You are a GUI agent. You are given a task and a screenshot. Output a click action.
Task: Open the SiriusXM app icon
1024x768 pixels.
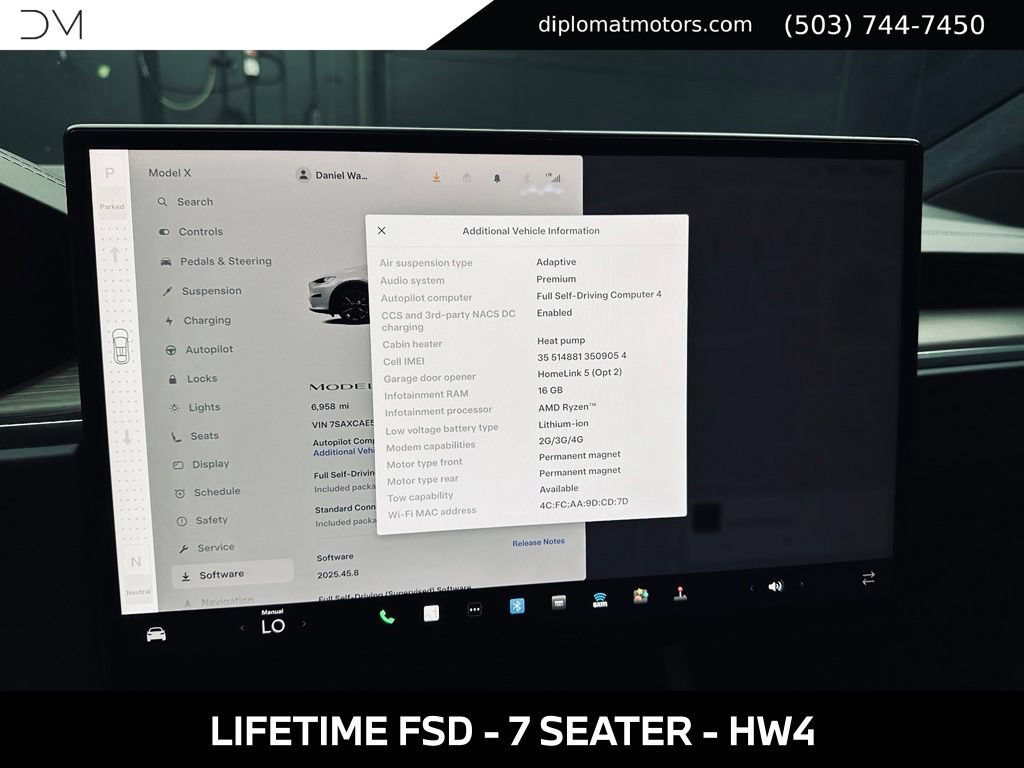(600, 600)
